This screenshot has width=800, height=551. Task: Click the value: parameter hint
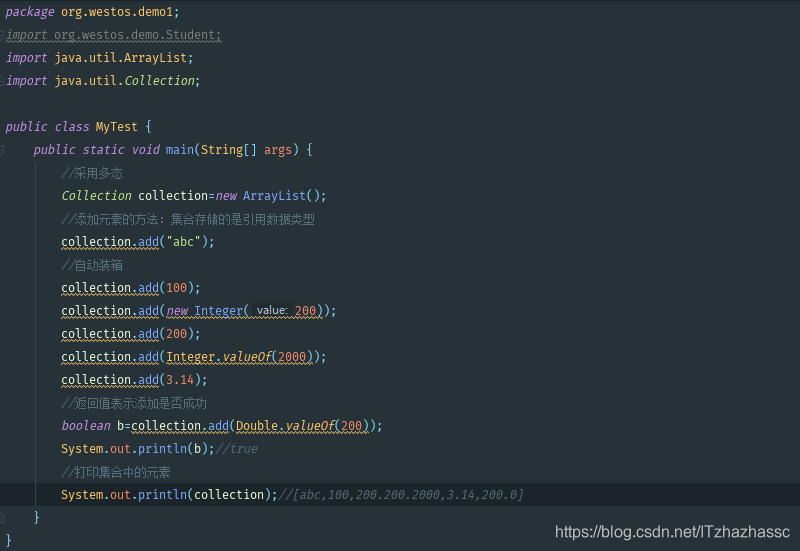tap(272, 310)
